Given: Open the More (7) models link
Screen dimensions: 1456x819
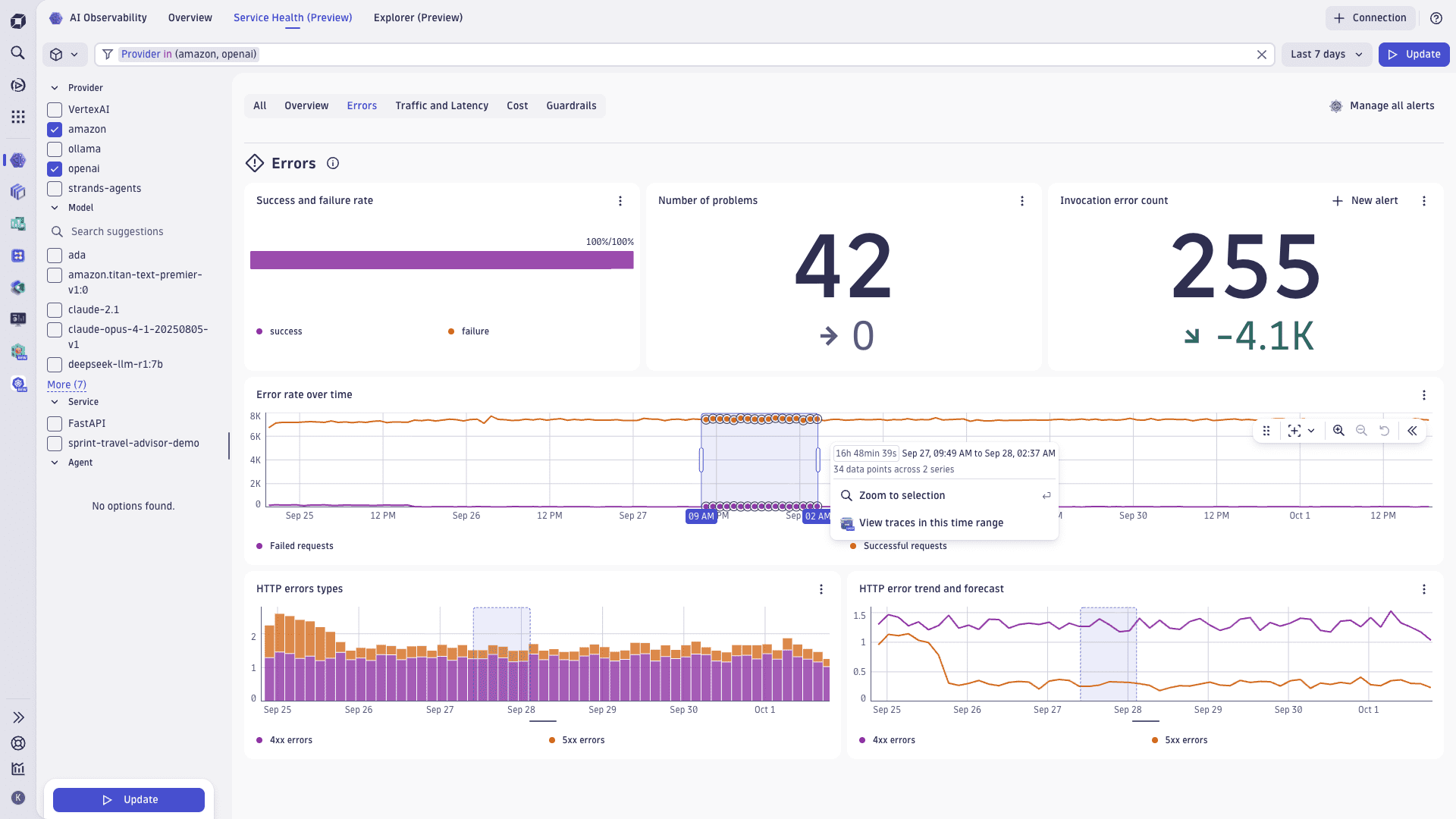Looking at the screenshot, I should click(x=67, y=384).
